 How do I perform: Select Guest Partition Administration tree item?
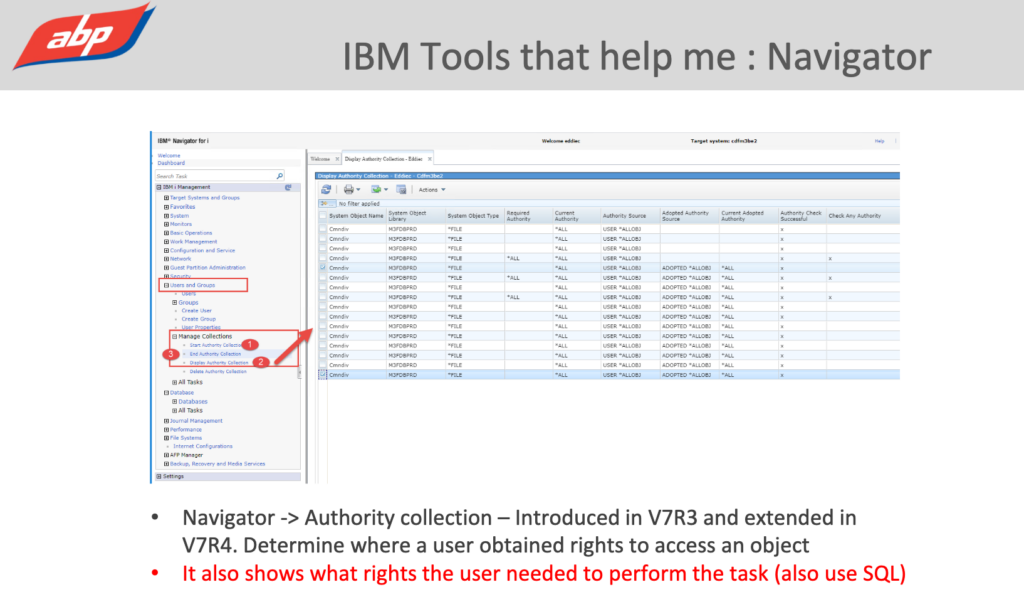(208, 267)
